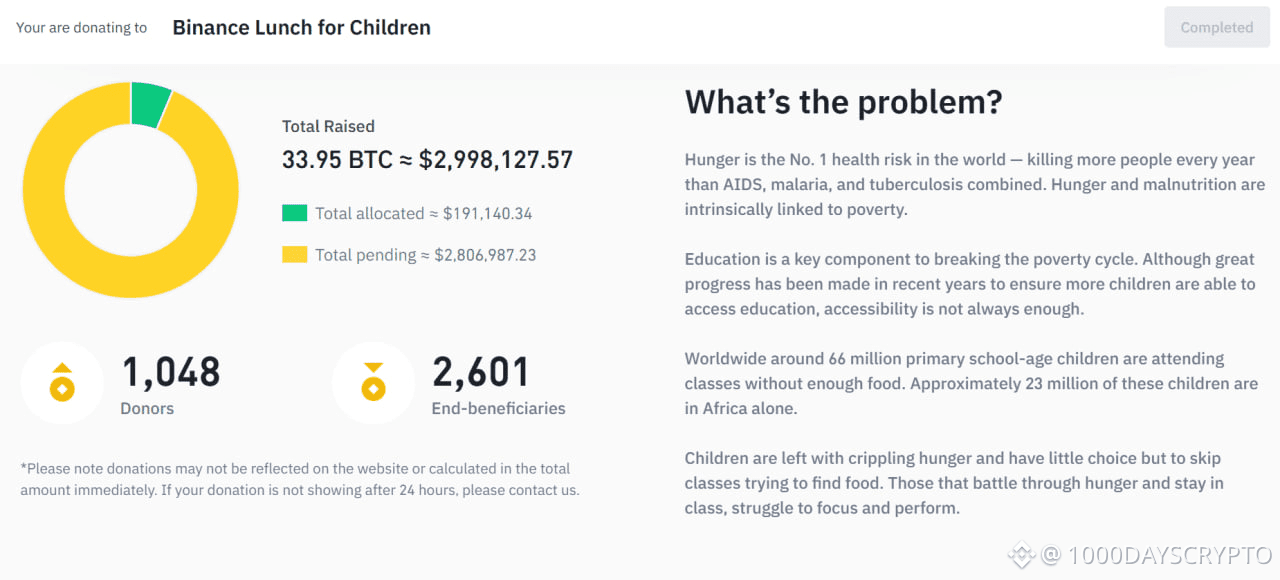This screenshot has height=580, width=1280.
Task: Click the donation notice footnote text
Action: (299, 479)
